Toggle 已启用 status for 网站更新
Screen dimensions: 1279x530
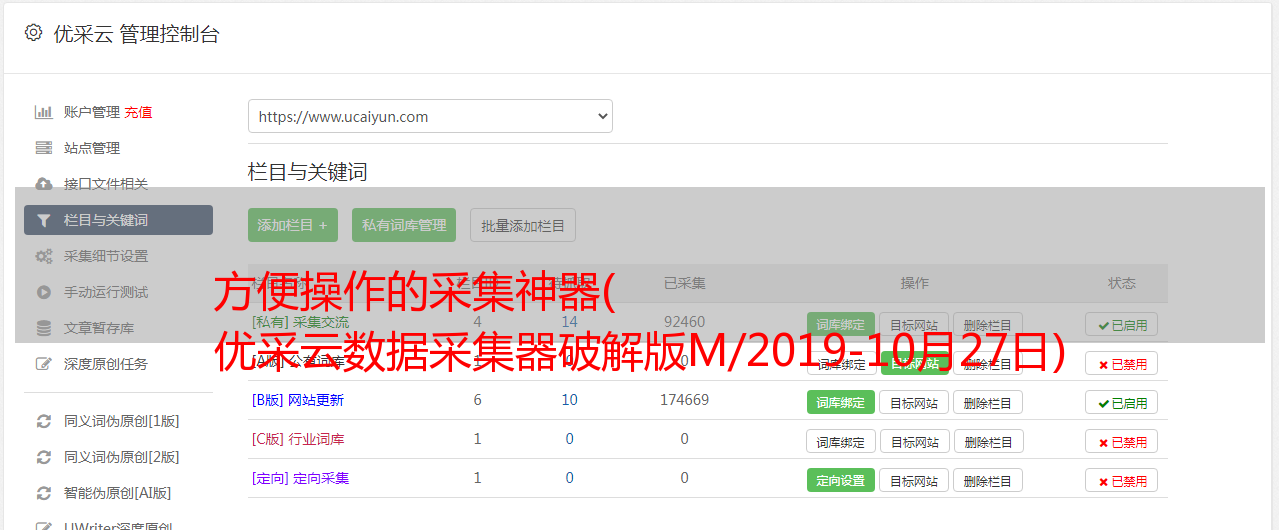click(x=1122, y=403)
